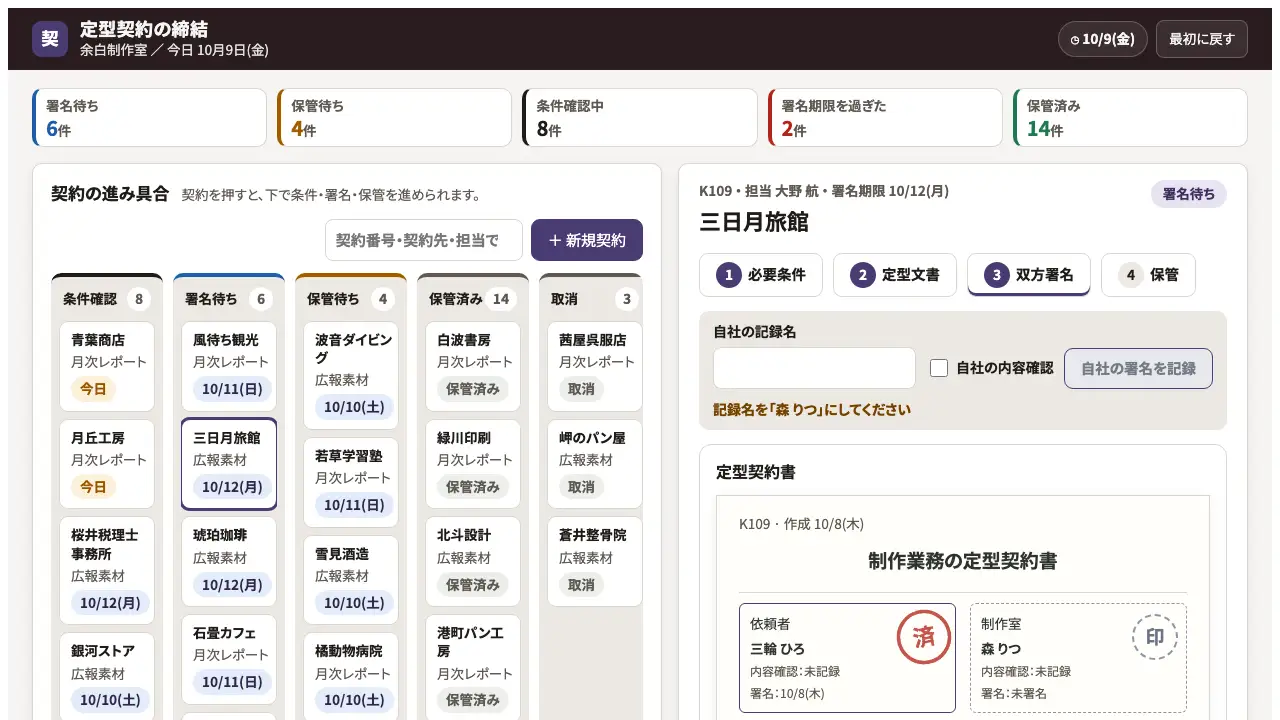The height and width of the screenshot is (720, 1280).
Task: Select the 銀河ストア card
Action: pos(107,677)
